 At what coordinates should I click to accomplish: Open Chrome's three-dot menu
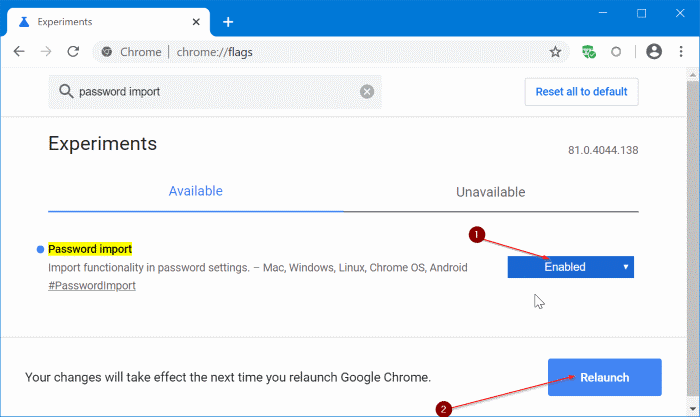681,52
